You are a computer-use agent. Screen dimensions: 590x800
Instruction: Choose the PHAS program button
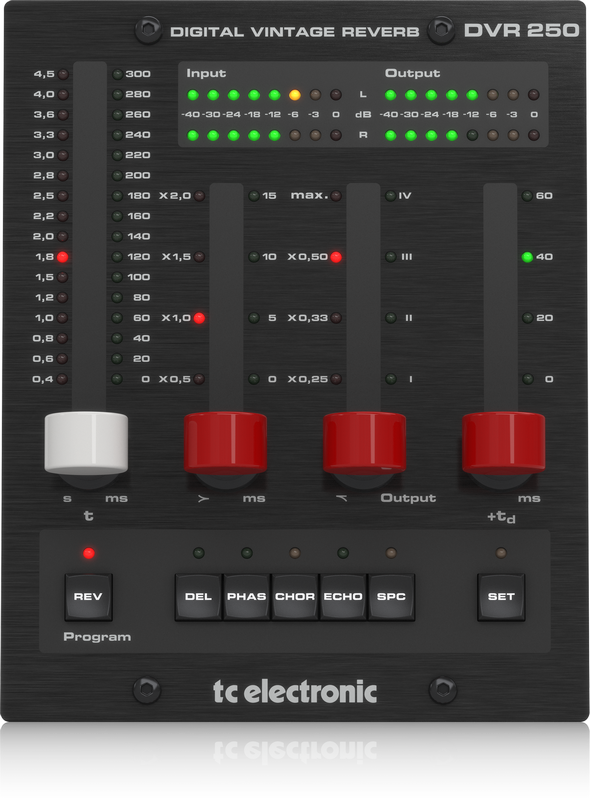click(247, 596)
